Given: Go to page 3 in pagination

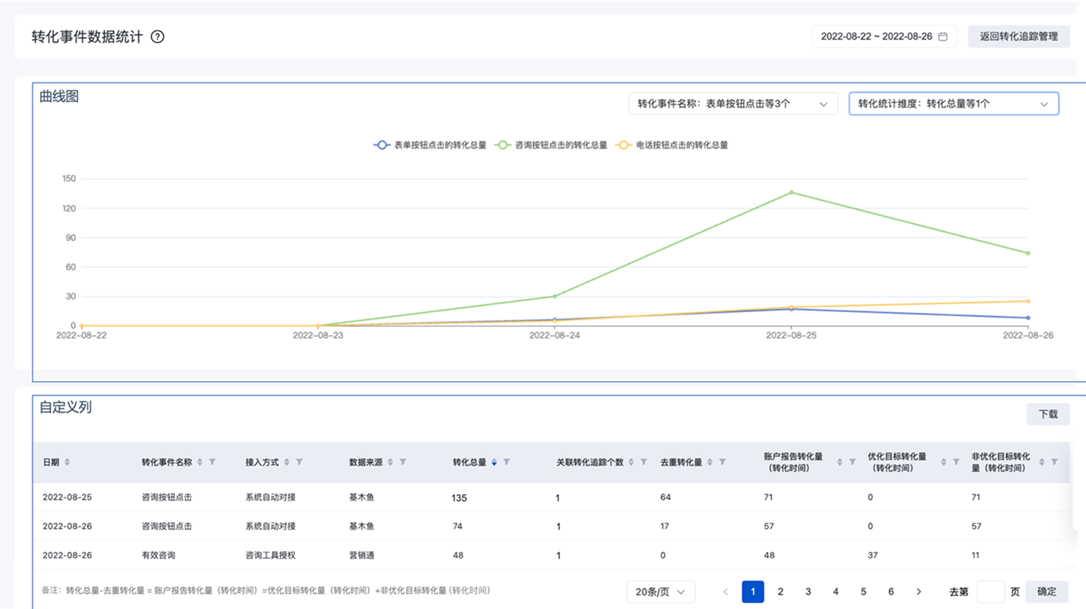Looking at the screenshot, I should coord(808,592).
